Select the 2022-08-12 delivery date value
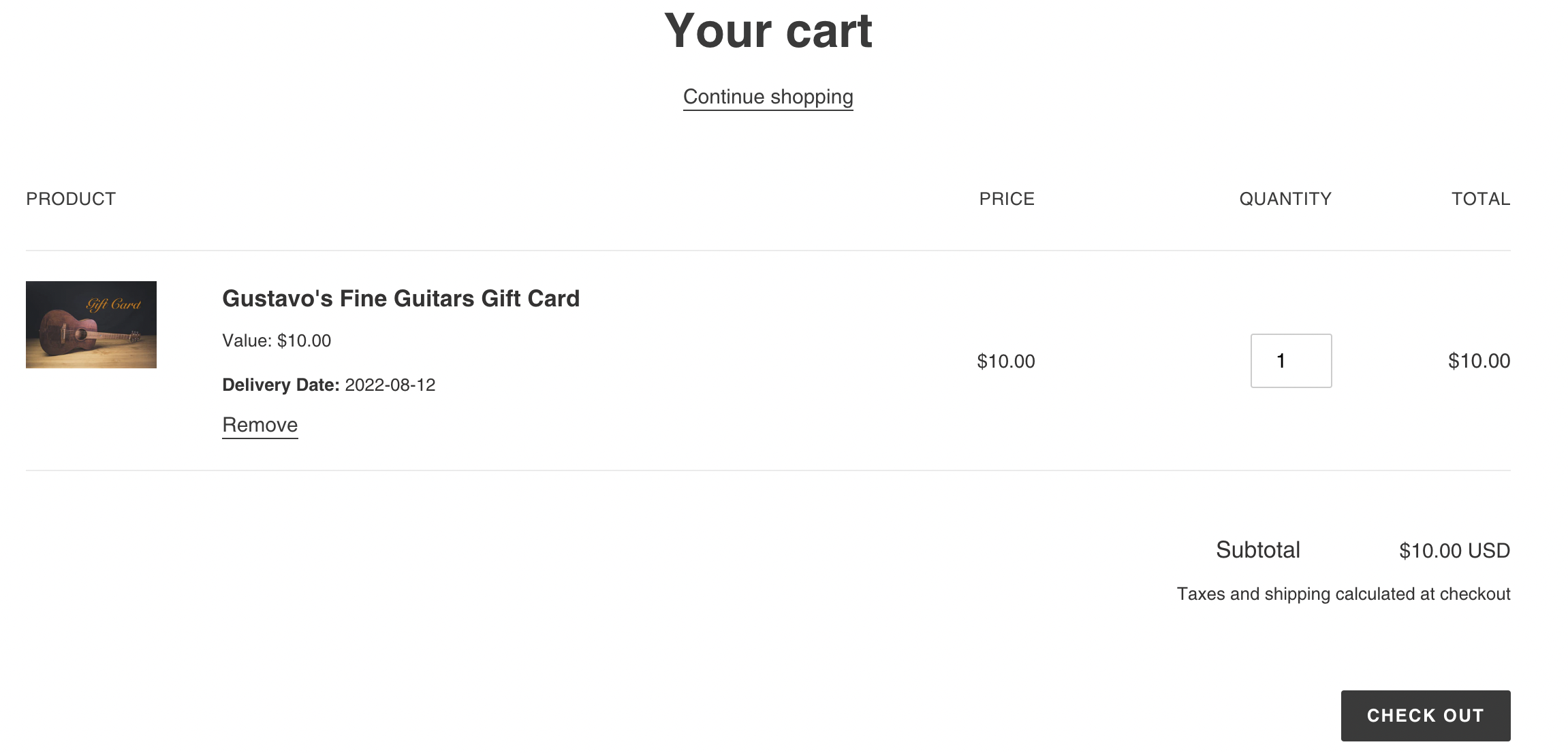The height and width of the screenshot is (753, 1568). [x=390, y=385]
